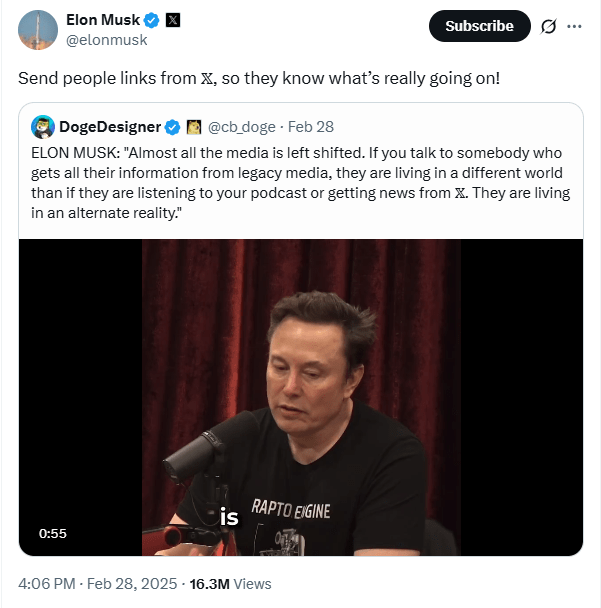
Task: Click the X affiliation badge beside Elon Musk
Action: (x=172, y=20)
